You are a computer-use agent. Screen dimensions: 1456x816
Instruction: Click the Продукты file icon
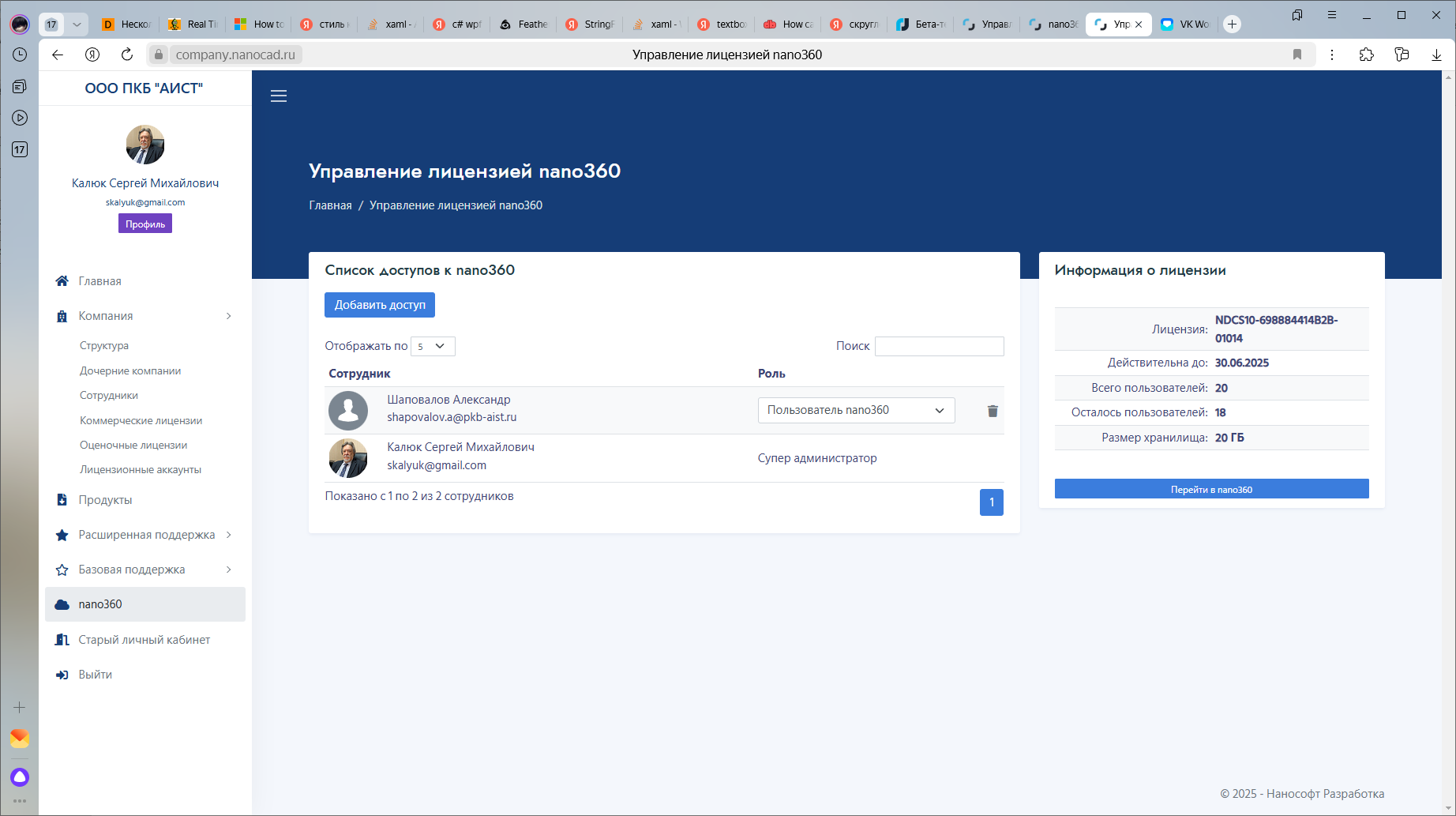62,500
